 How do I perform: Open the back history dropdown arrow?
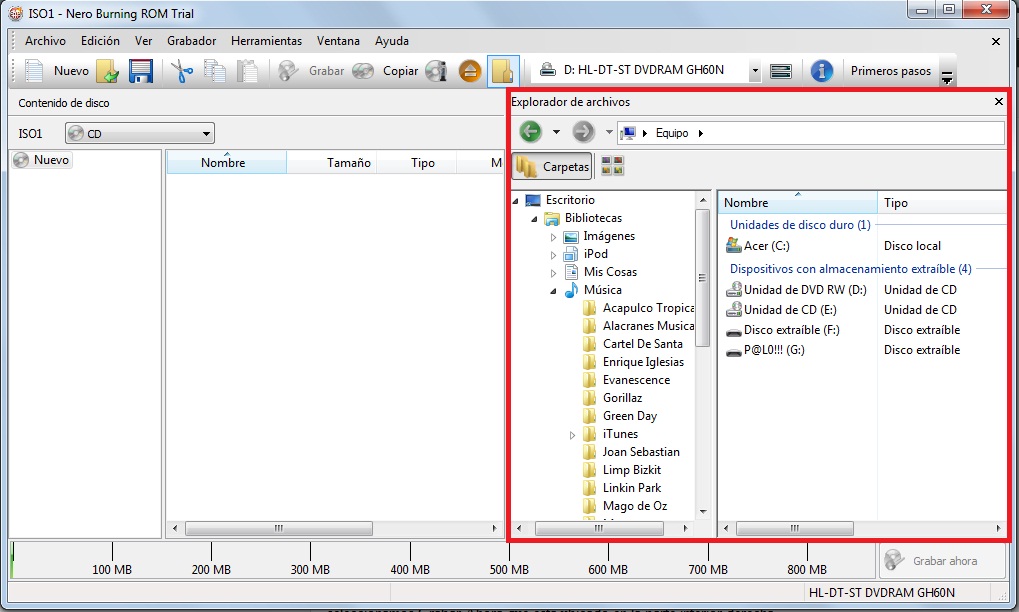tap(556, 132)
